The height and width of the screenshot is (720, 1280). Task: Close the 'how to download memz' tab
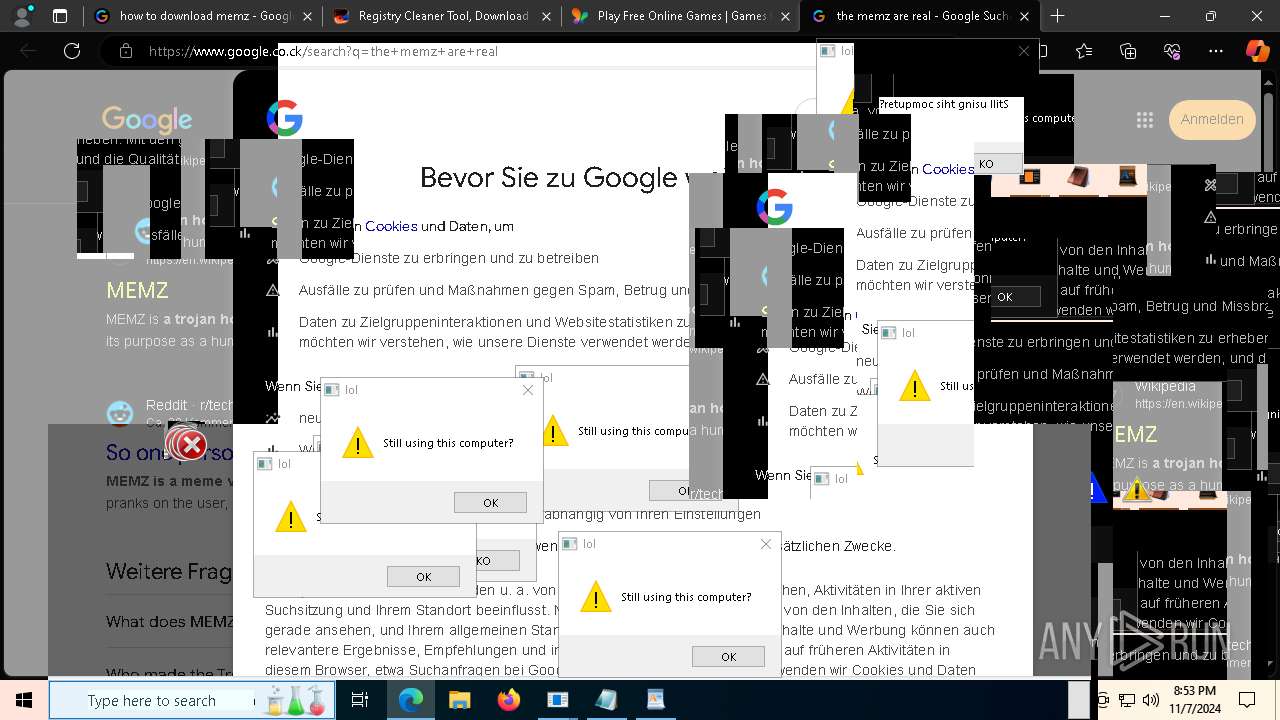307,16
